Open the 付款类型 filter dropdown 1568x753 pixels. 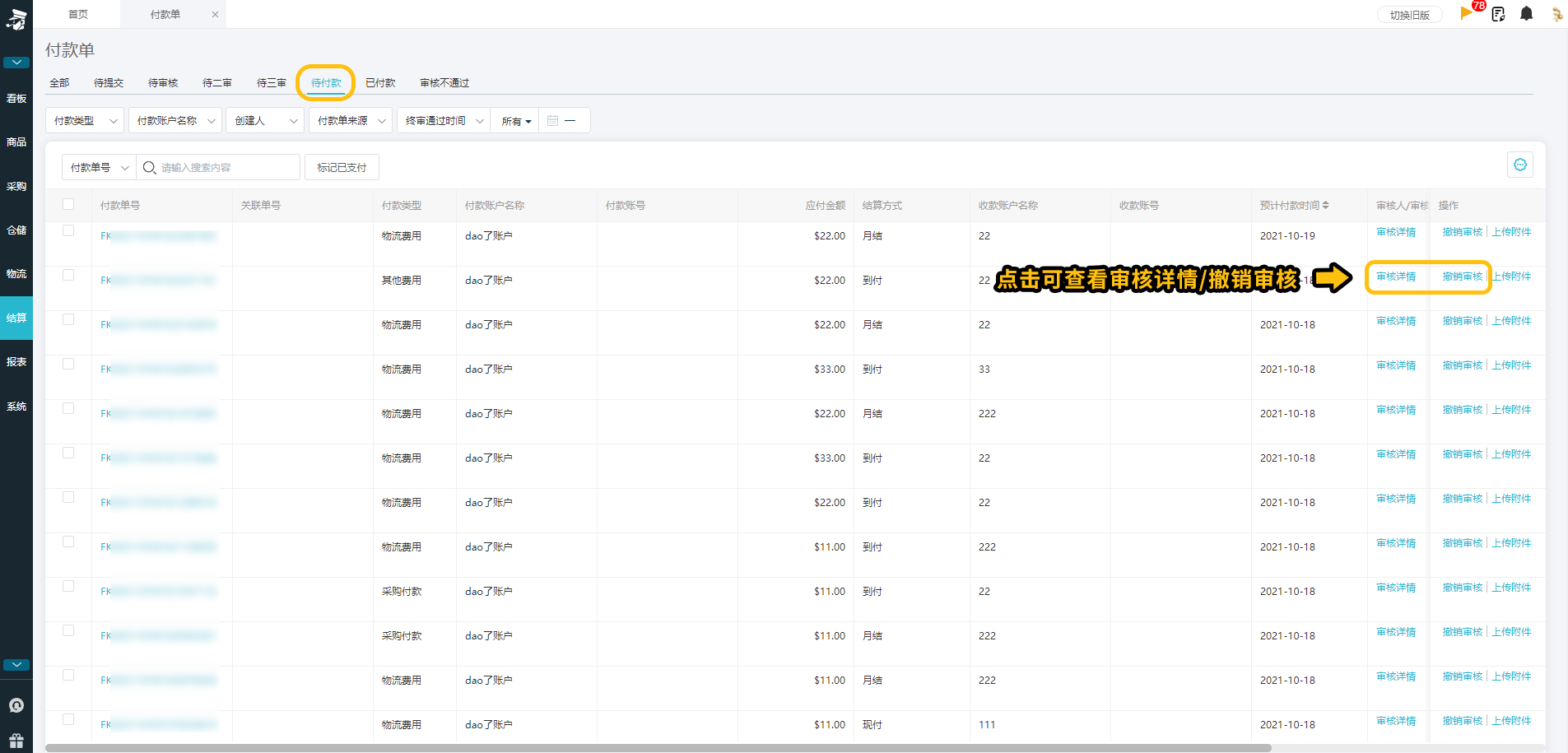pyautogui.click(x=85, y=120)
